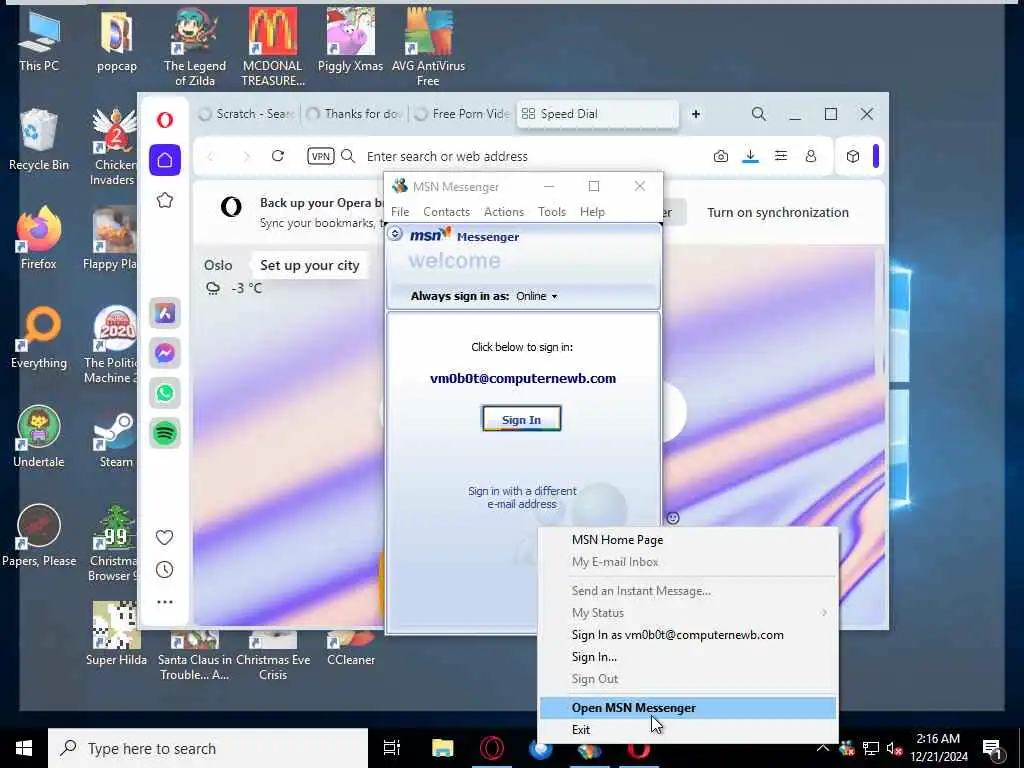Click Turn on synchronization
Image resolution: width=1024 pixels, height=768 pixels.
pyautogui.click(x=778, y=212)
